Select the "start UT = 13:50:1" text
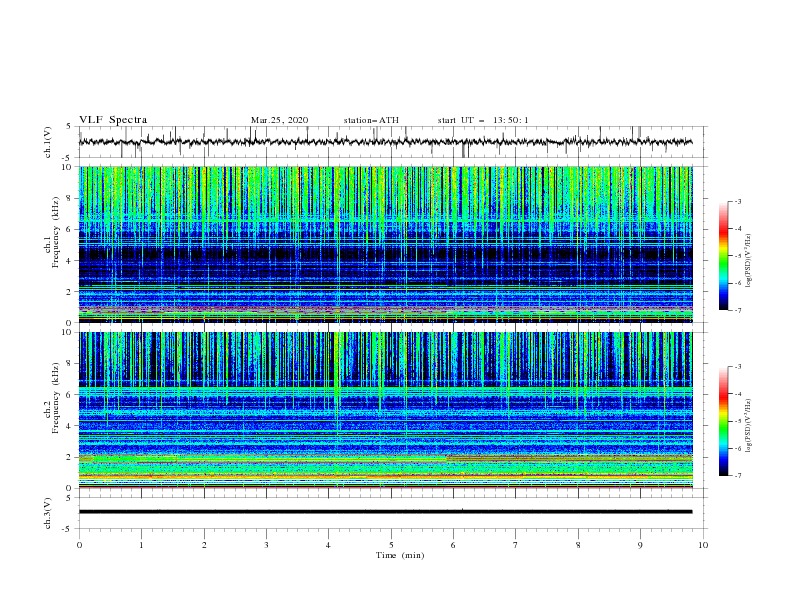This screenshot has width=792, height=612. pyautogui.click(x=483, y=120)
